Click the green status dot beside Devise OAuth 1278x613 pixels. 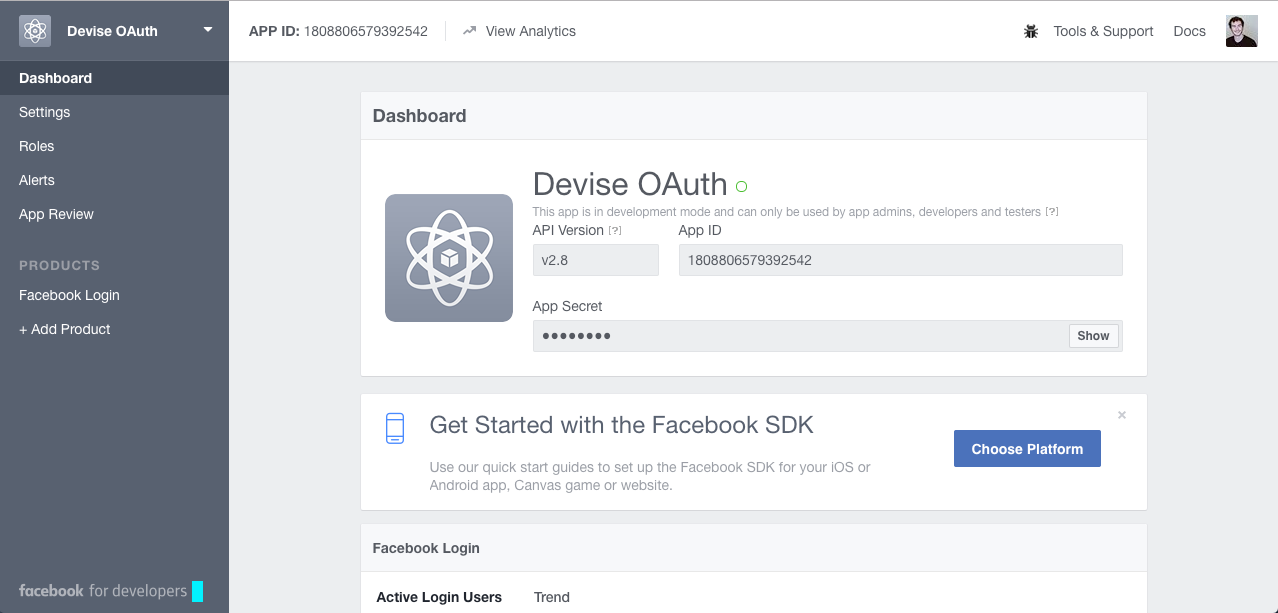pos(741,185)
